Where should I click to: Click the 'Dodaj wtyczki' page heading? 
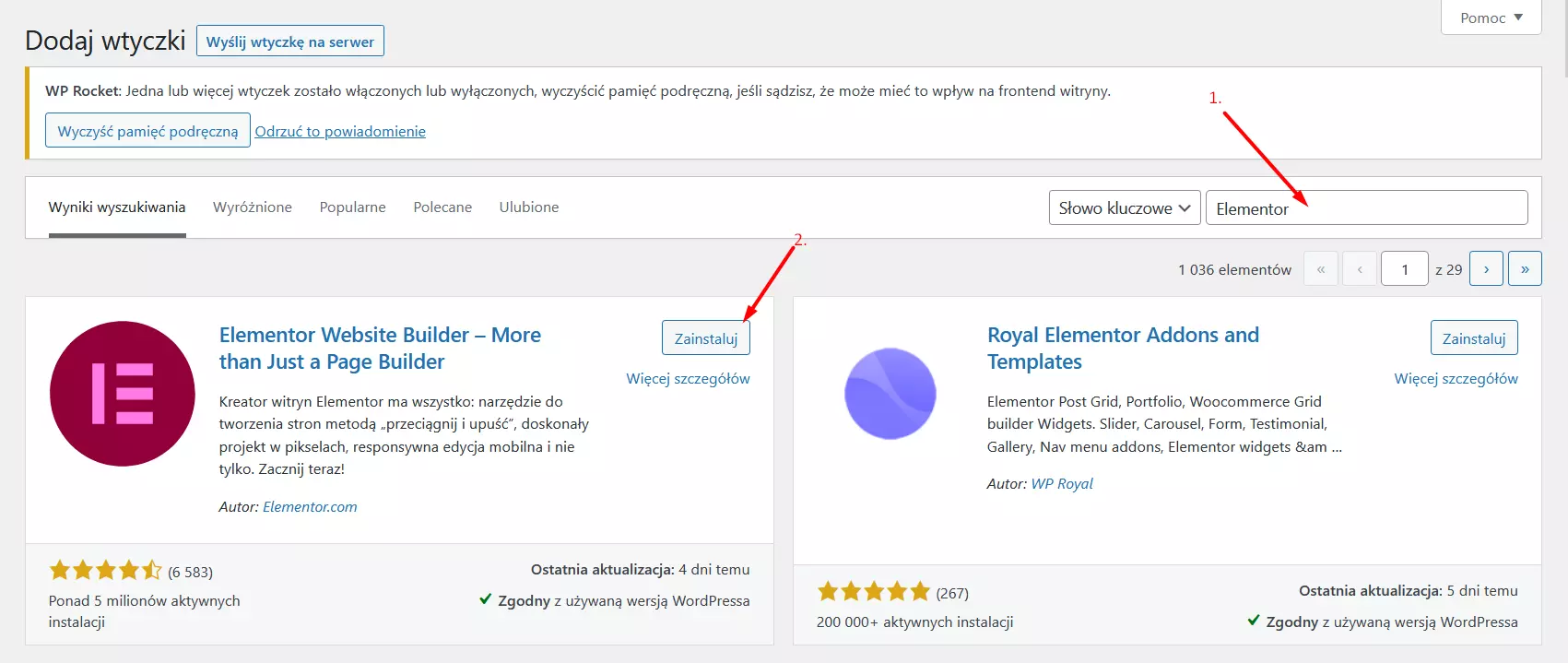coord(105,41)
